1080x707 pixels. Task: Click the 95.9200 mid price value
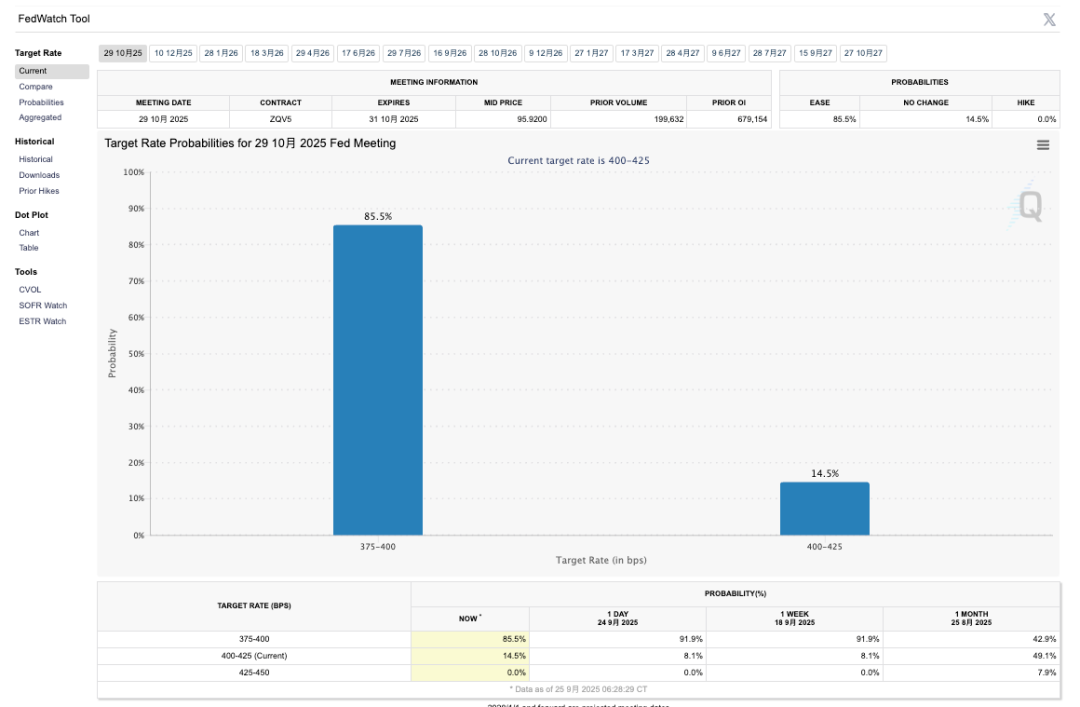532,119
